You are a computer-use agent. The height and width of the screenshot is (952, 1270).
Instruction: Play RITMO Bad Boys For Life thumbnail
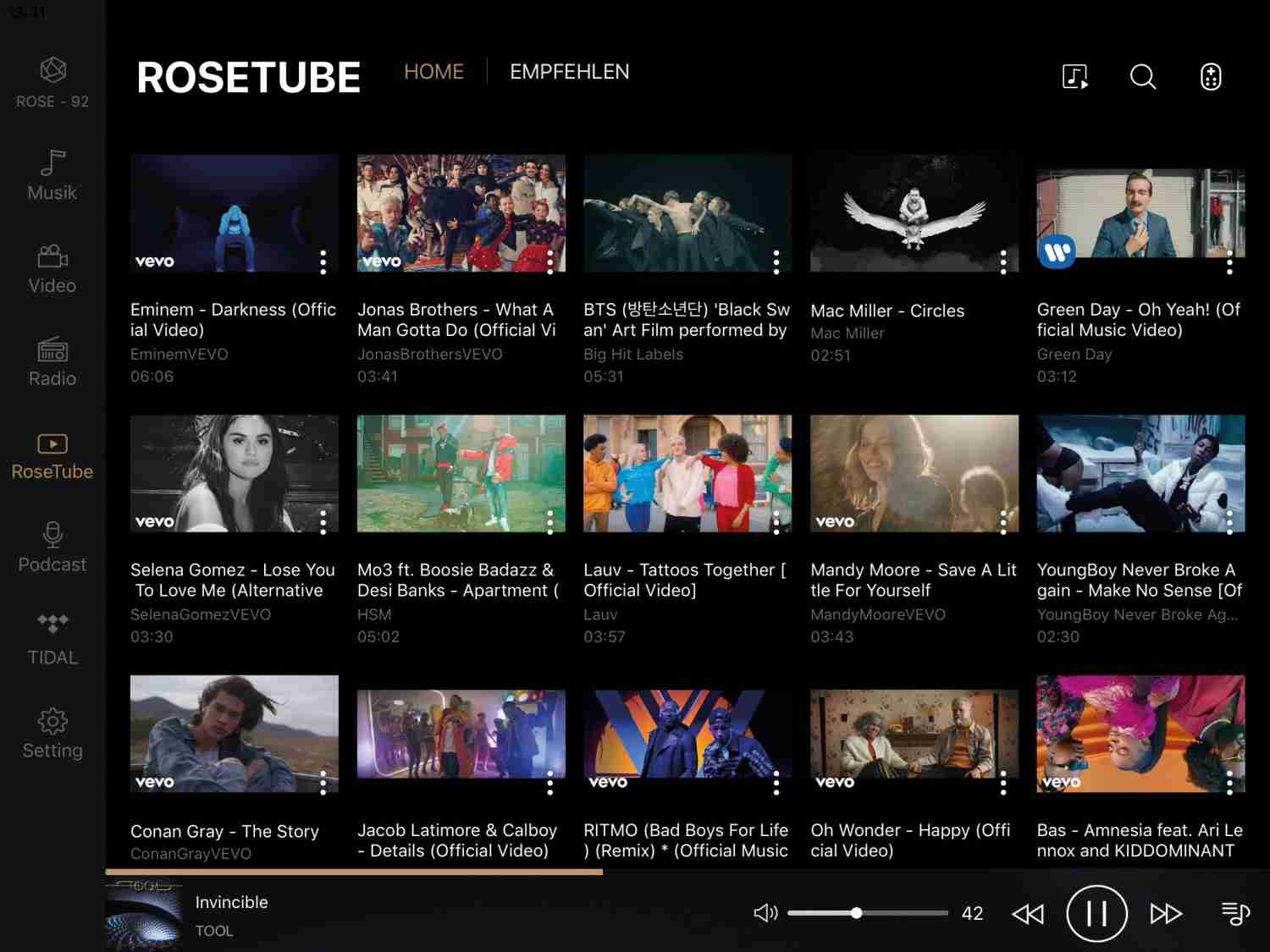pos(687,734)
